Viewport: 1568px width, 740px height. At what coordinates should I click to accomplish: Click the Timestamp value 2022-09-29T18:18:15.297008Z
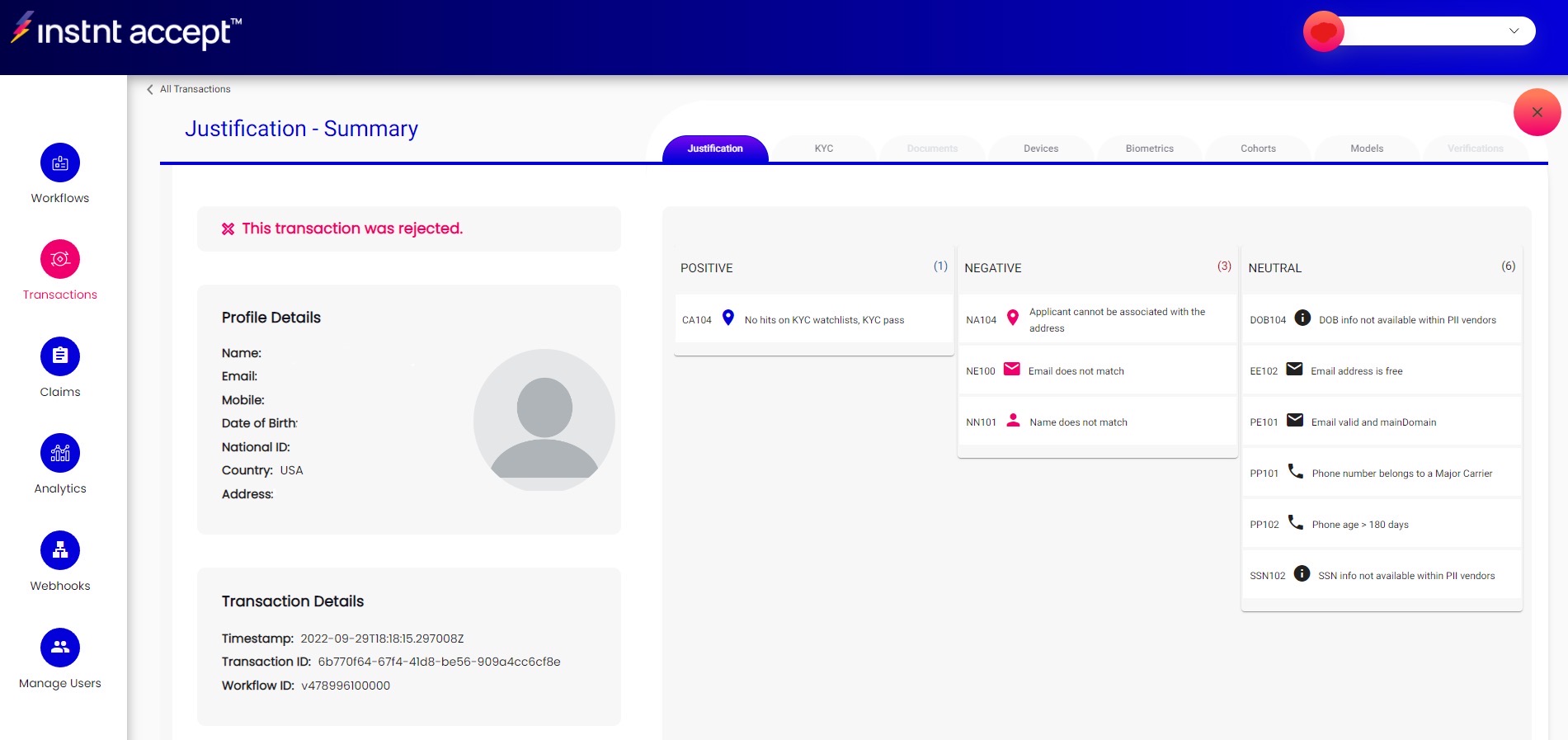coord(382,639)
